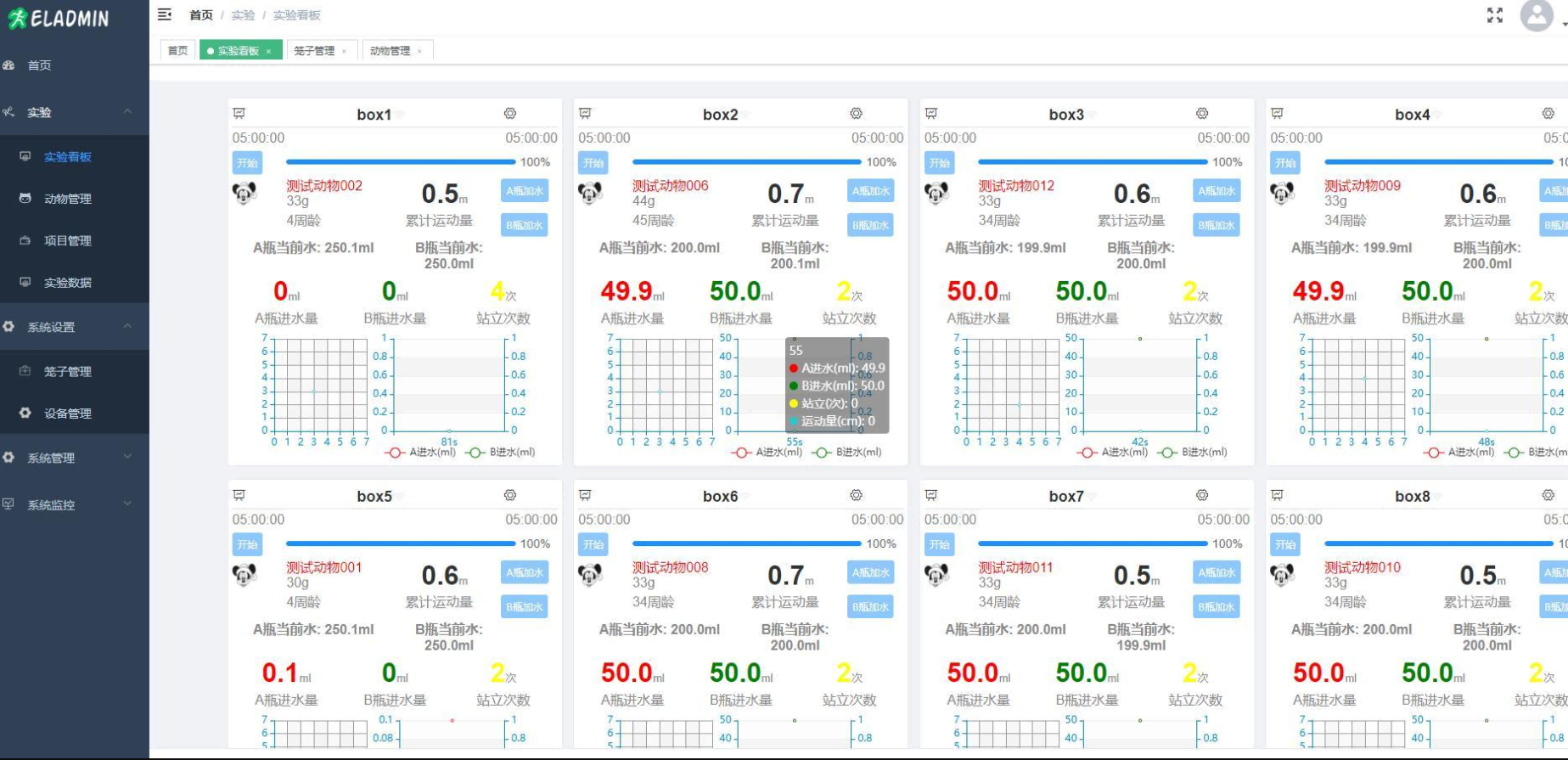
Task: Open 项目管理 in the sidebar
Action: (75, 240)
